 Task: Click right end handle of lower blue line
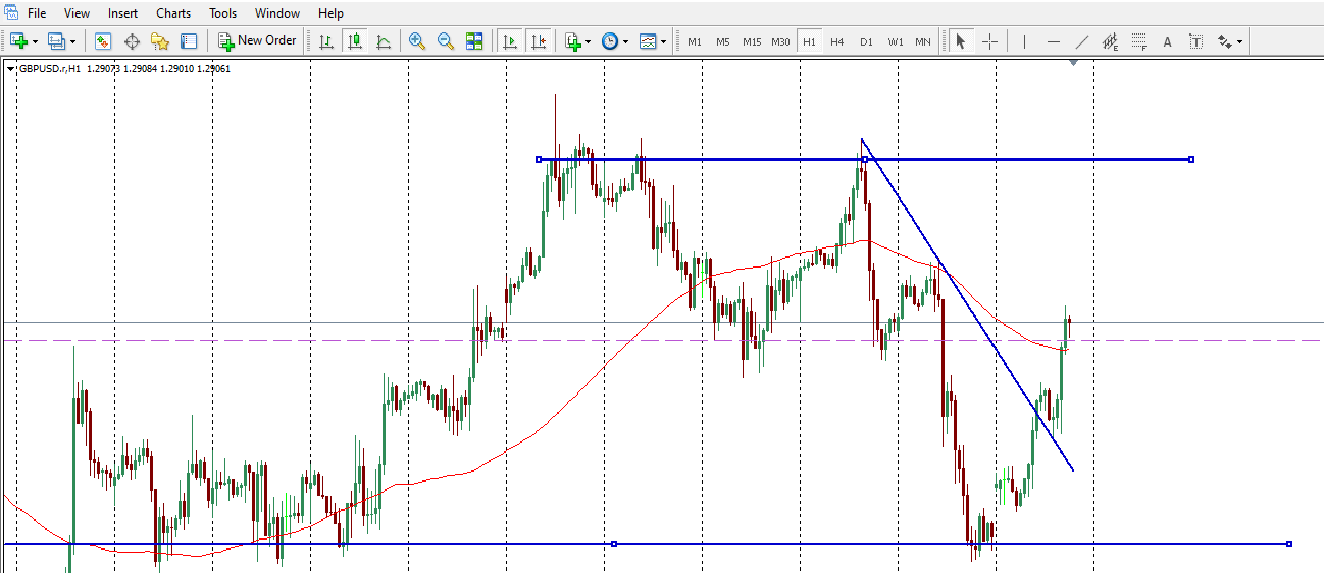[1289, 544]
